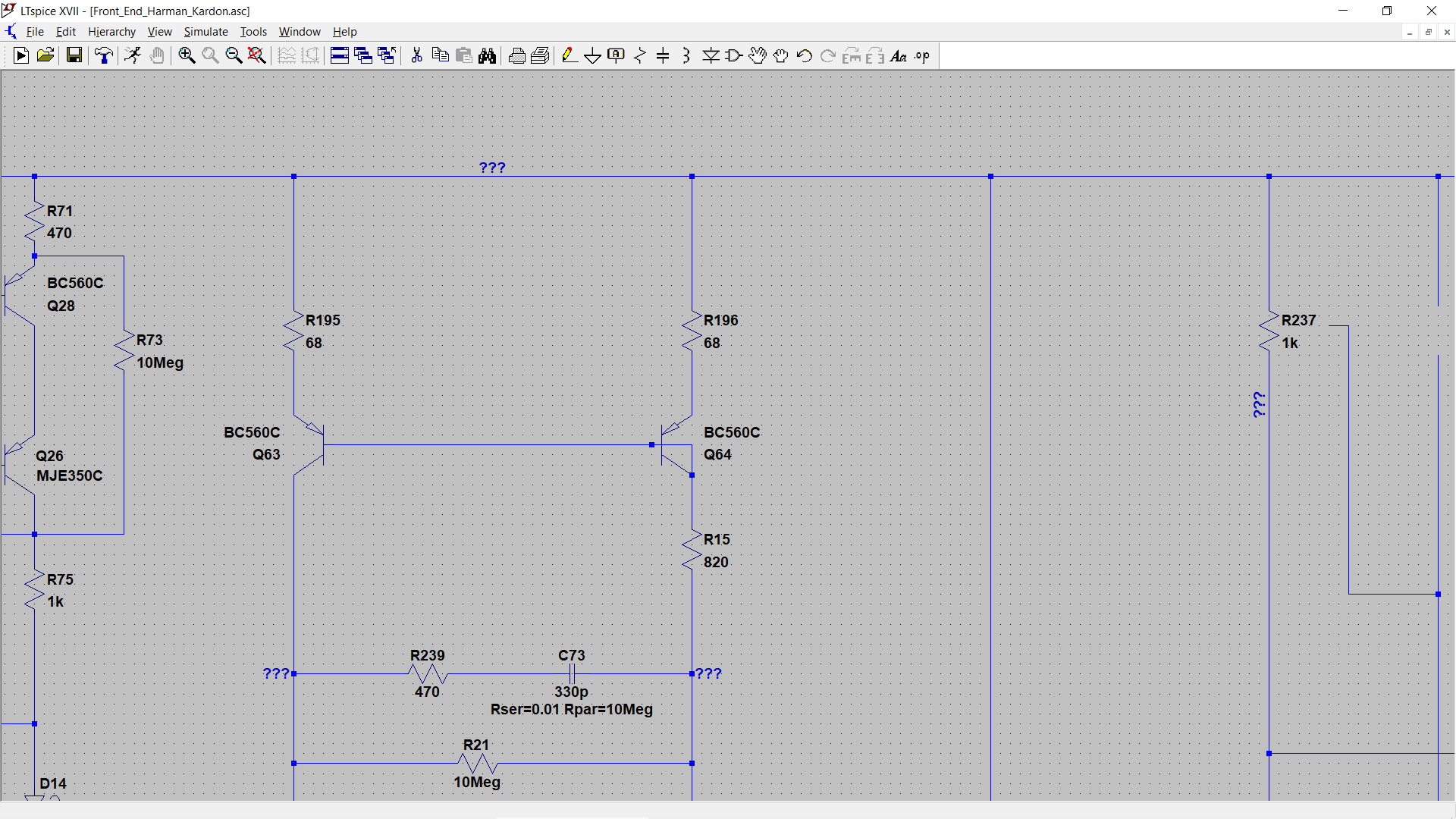Image resolution: width=1456 pixels, height=819 pixels.
Task: Click the MJE350C transistor model text
Action: pyautogui.click(x=70, y=475)
